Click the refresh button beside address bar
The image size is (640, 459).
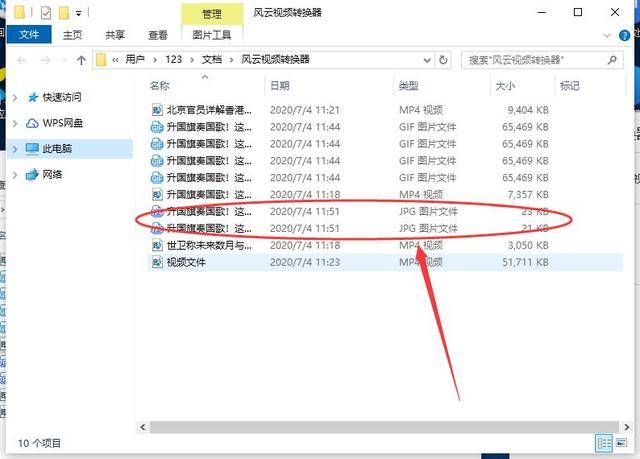[443, 60]
